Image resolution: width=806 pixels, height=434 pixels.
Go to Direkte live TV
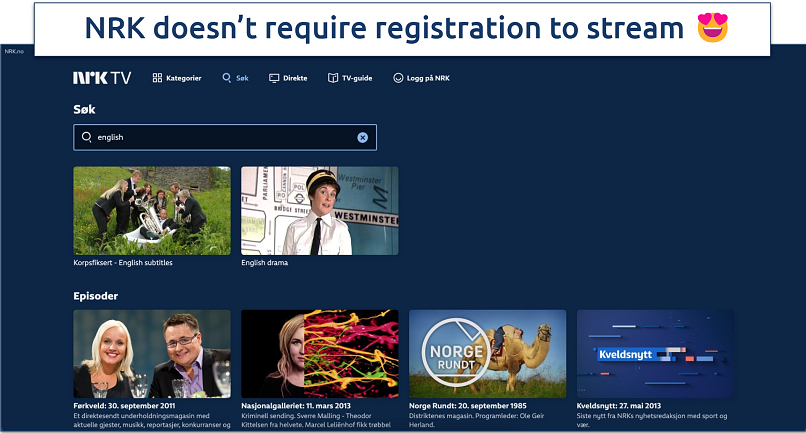coord(288,78)
